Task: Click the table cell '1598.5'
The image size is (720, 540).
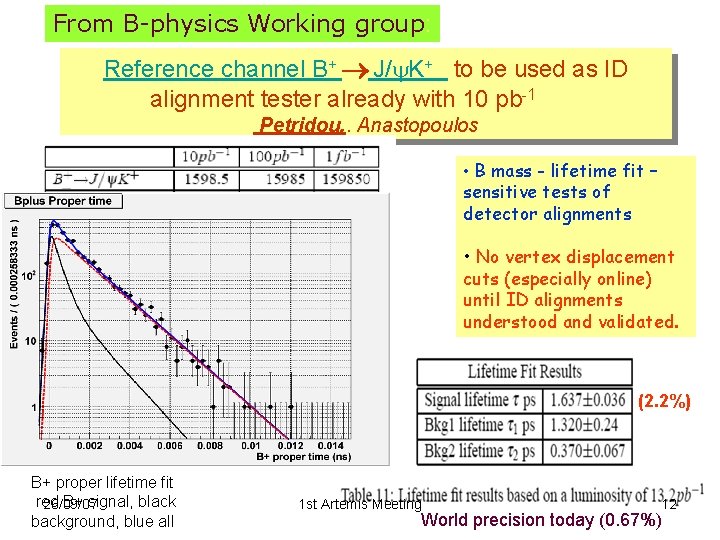Action: point(206,179)
